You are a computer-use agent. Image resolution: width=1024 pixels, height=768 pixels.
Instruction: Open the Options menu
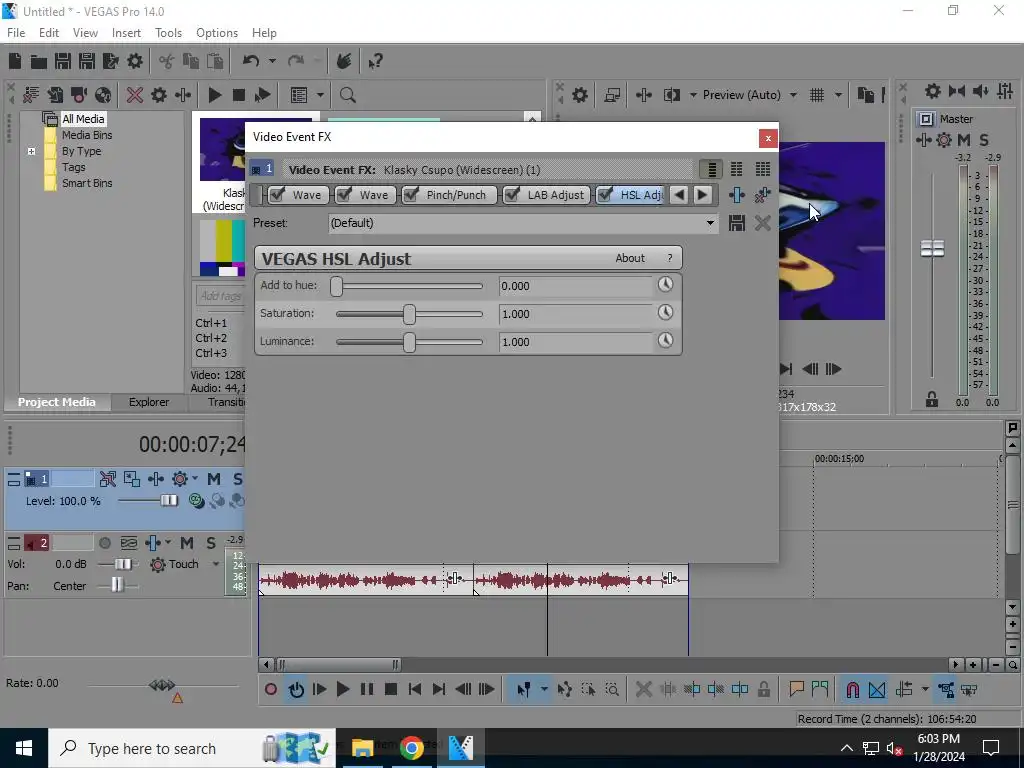point(217,33)
